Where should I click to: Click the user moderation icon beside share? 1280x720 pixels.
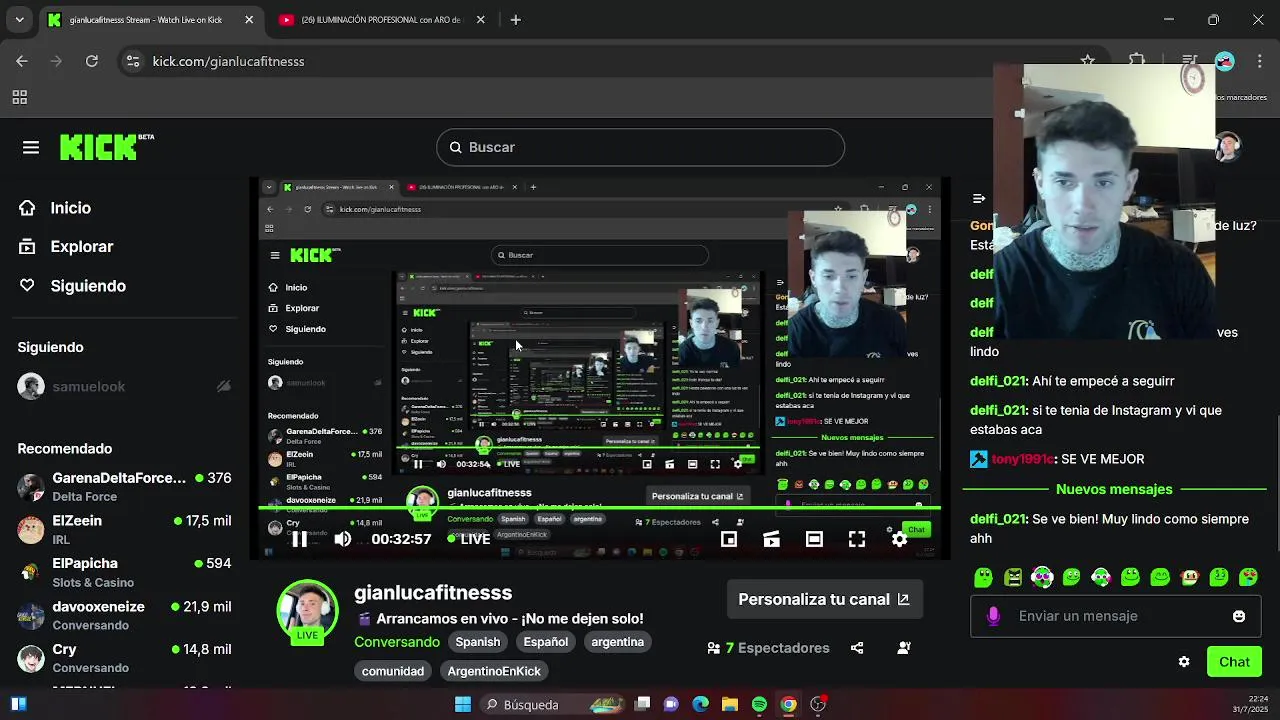click(904, 648)
